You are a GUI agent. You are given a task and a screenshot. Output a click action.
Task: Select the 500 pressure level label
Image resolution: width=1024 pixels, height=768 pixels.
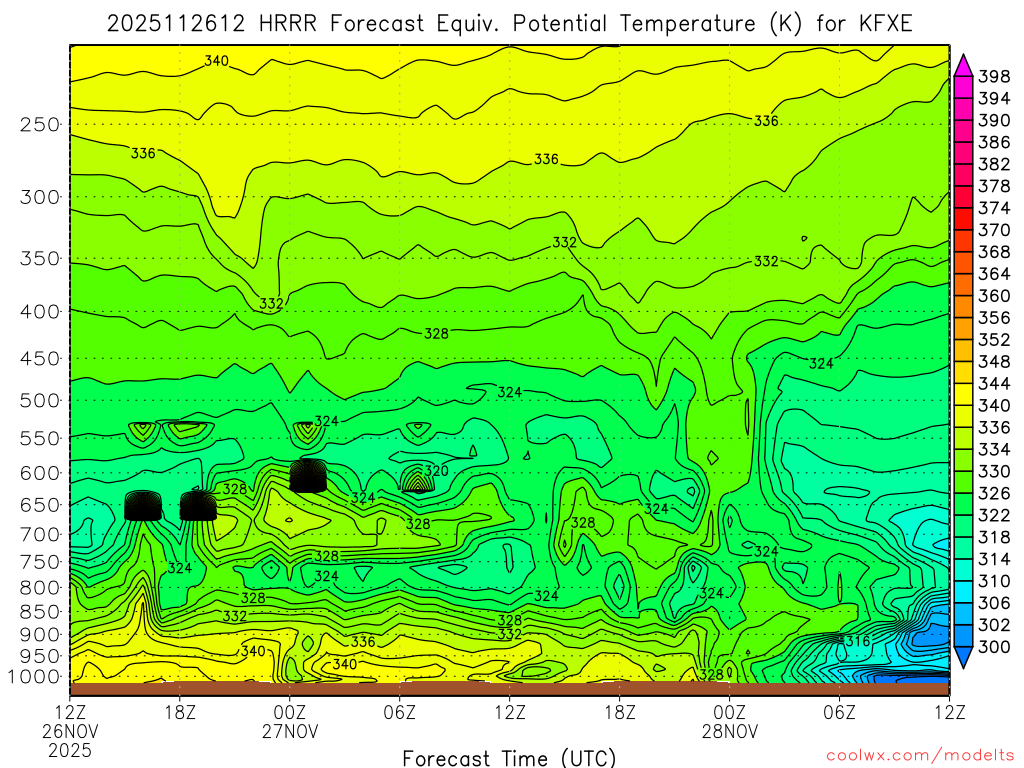(40, 400)
